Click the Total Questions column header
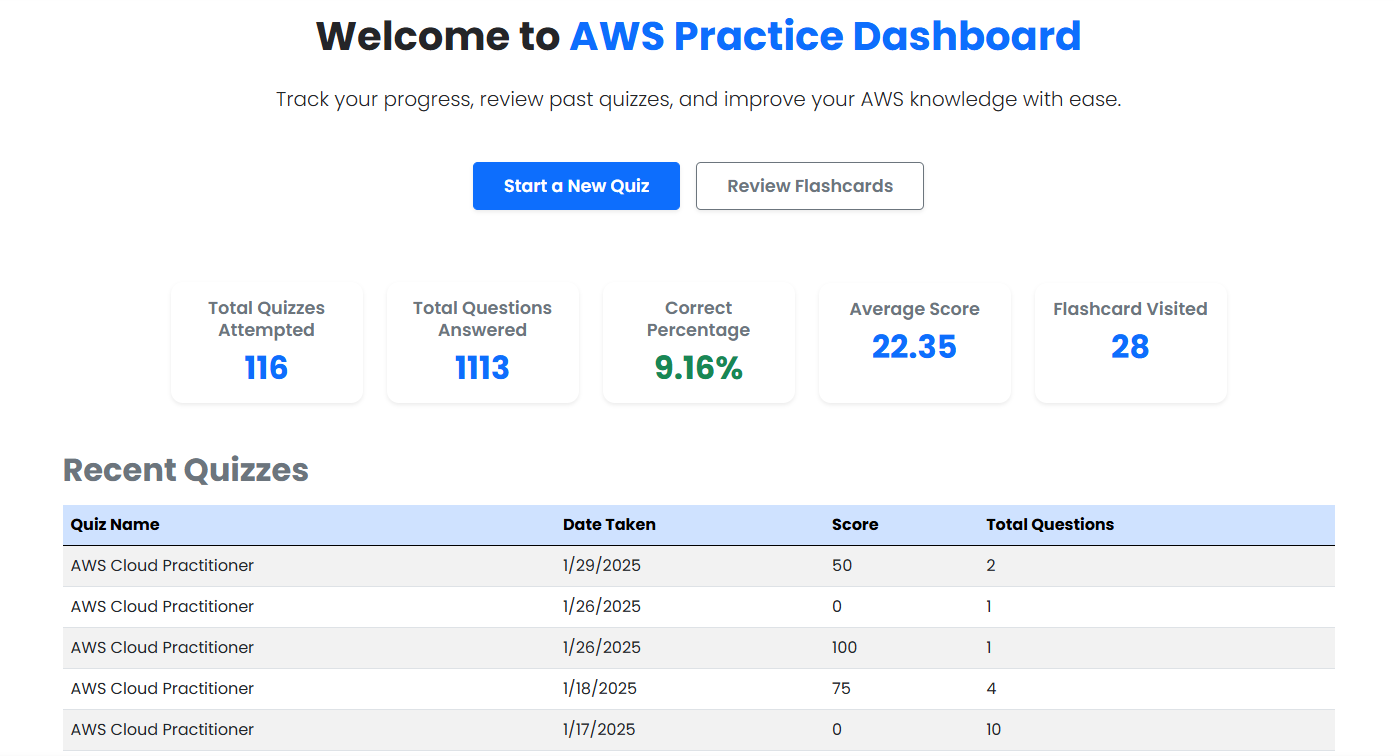This screenshot has width=1394, height=756. click(1050, 525)
